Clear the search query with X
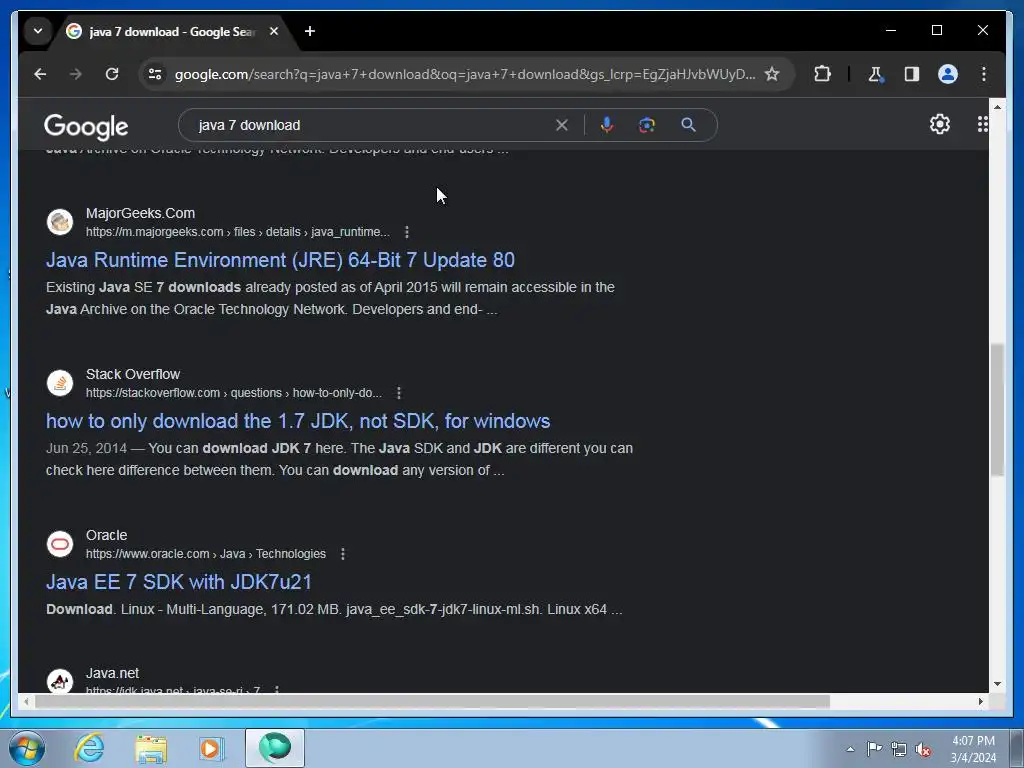 click(x=562, y=125)
